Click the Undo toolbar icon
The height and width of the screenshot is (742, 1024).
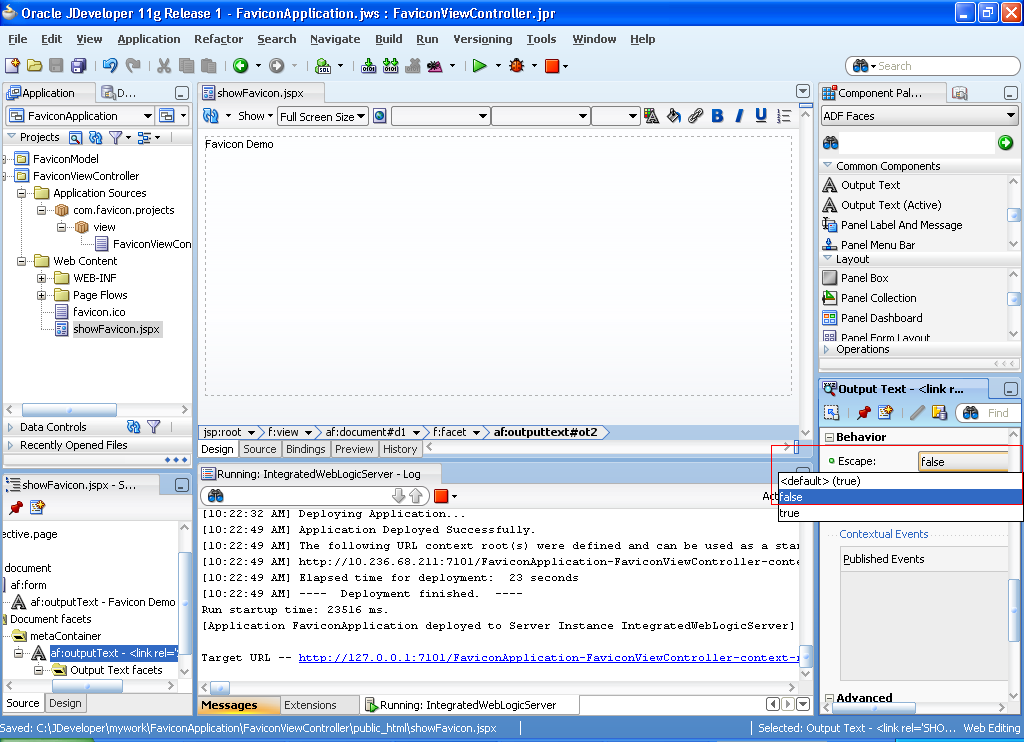(x=110, y=65)
